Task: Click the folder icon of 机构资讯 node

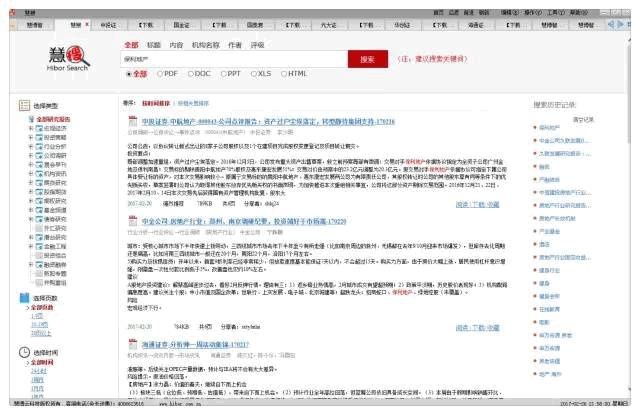Action: tap(39, 173)
